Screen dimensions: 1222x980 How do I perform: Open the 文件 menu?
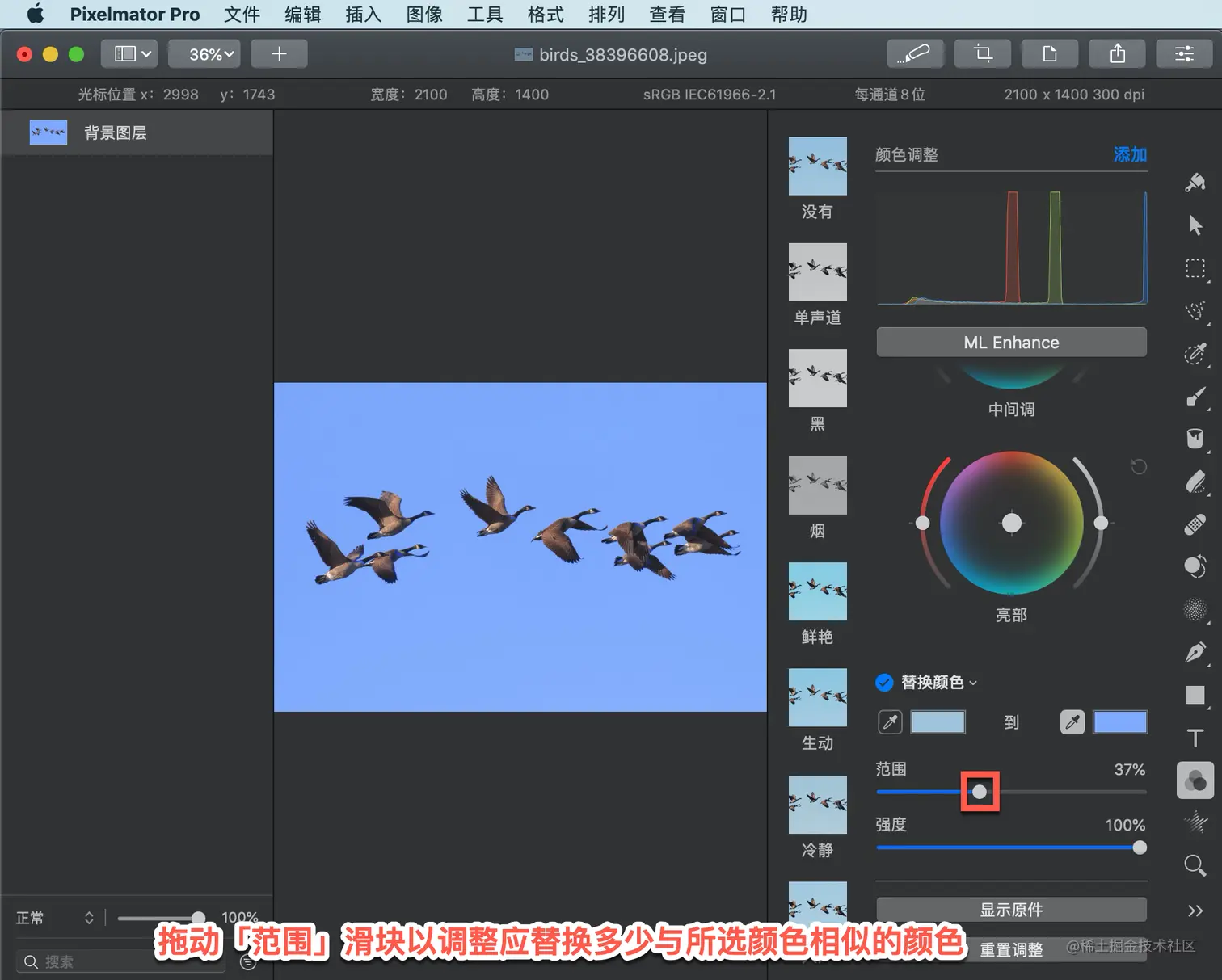[242, 15]
